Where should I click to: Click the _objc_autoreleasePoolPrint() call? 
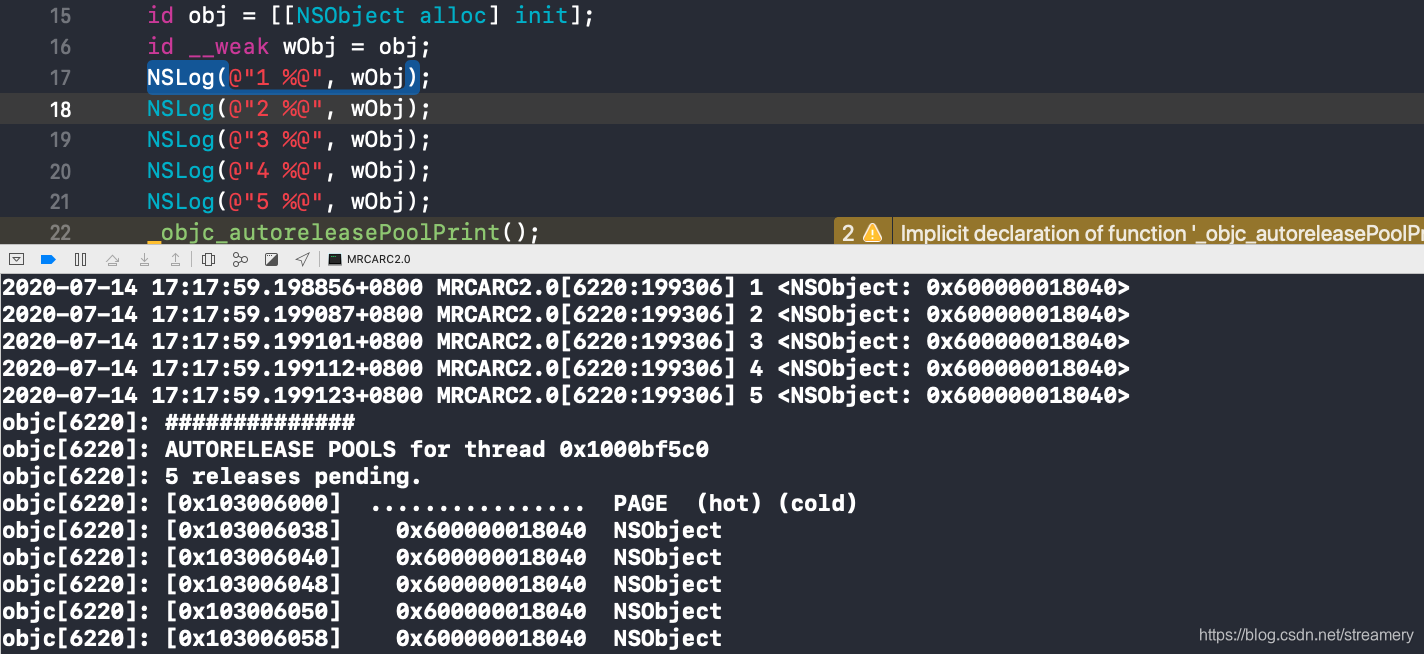point(343,233)
